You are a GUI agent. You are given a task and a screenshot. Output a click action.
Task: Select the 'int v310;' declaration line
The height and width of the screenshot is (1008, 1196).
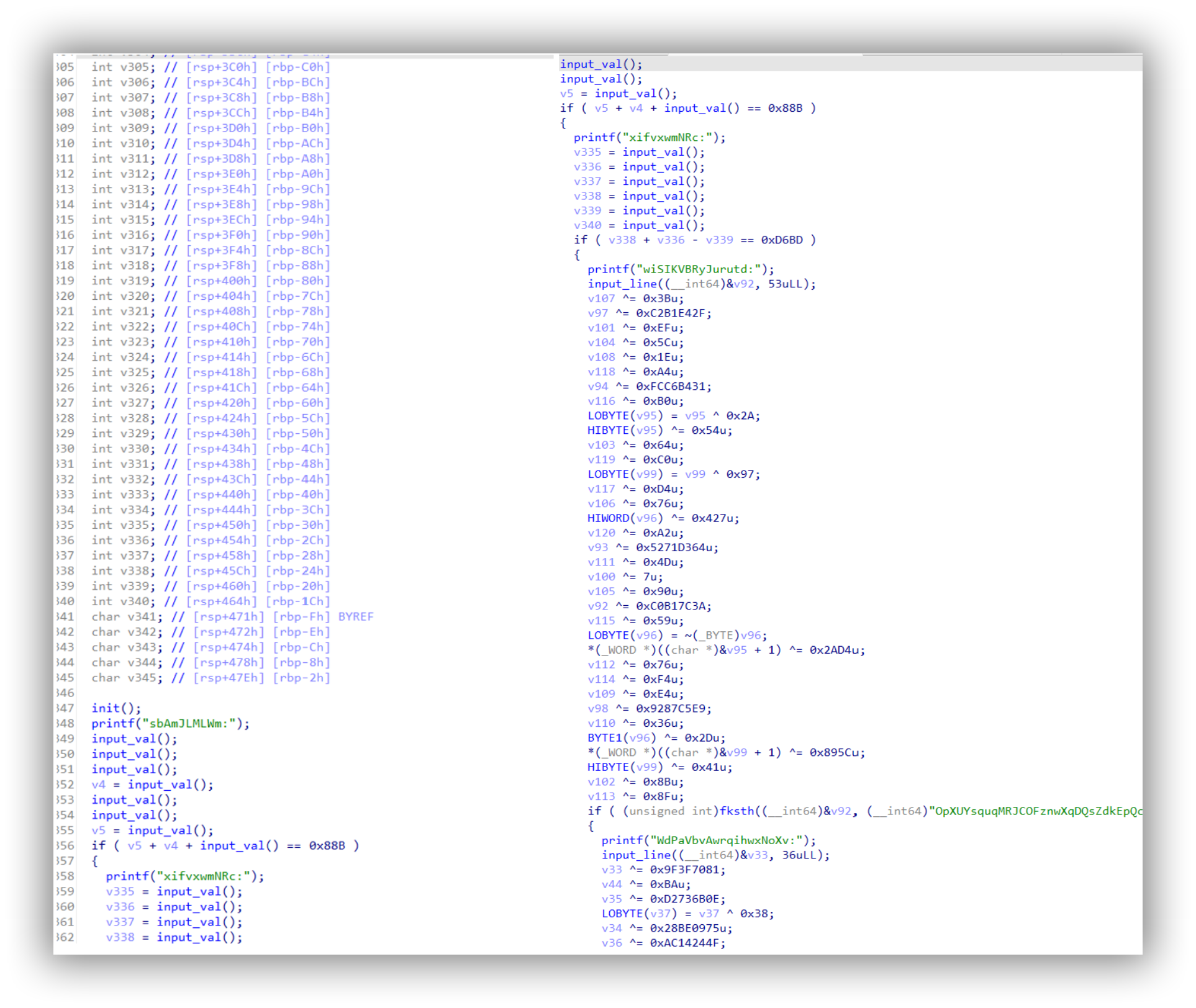tap(124, 143)
